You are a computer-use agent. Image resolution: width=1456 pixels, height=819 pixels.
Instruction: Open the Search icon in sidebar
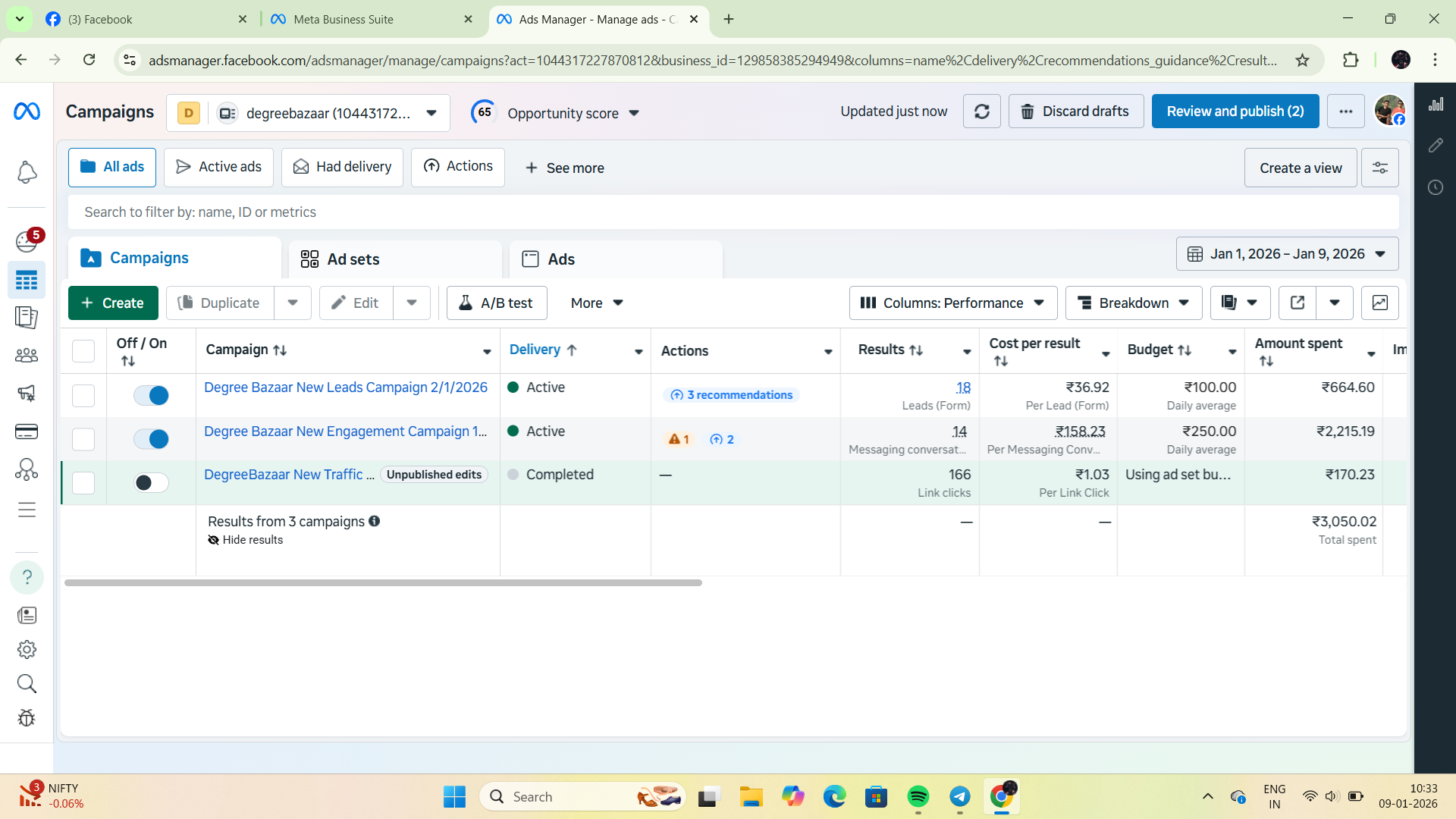(x=27, y=684)
